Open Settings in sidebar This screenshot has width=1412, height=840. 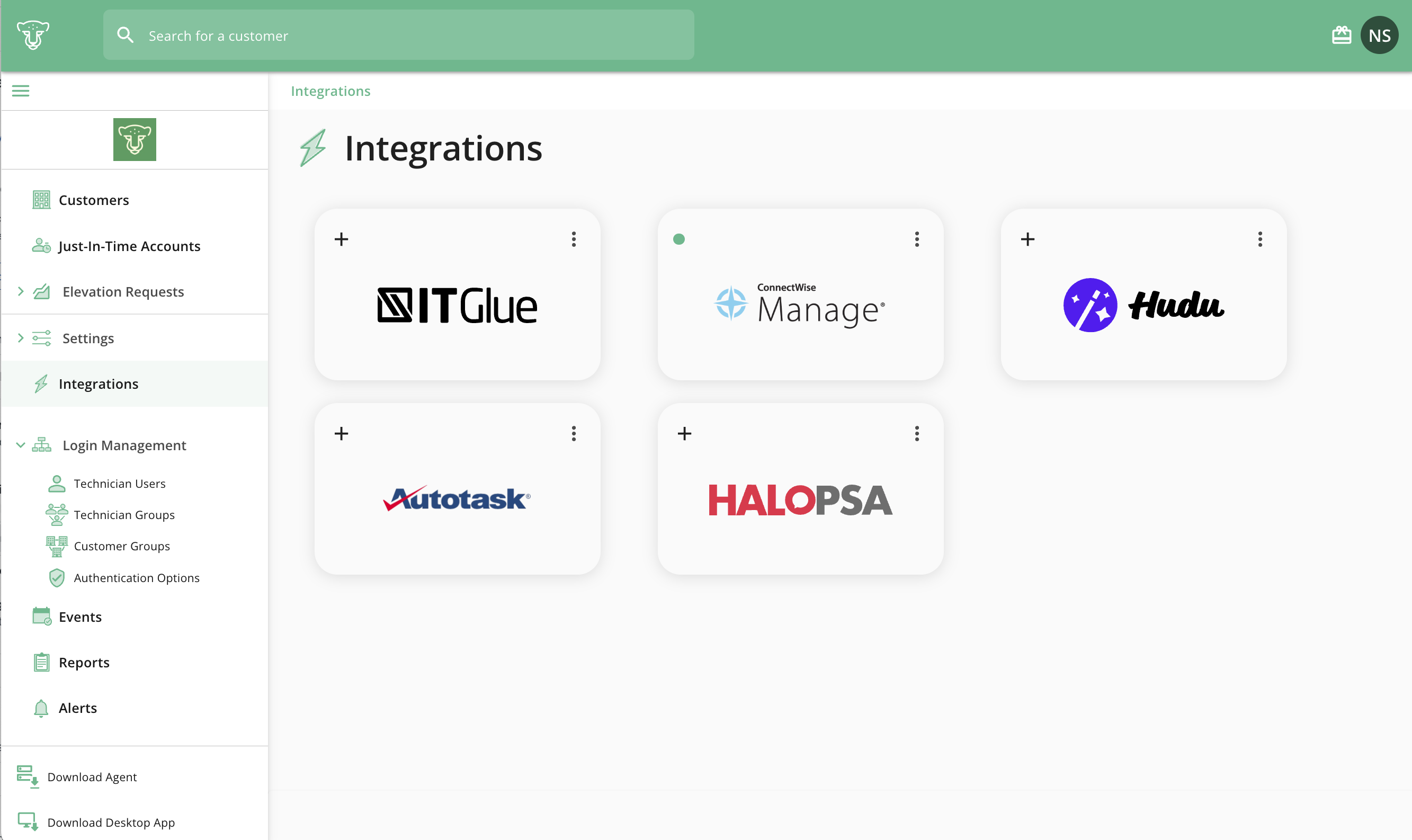pyautogui.click(x=88, y=338)
